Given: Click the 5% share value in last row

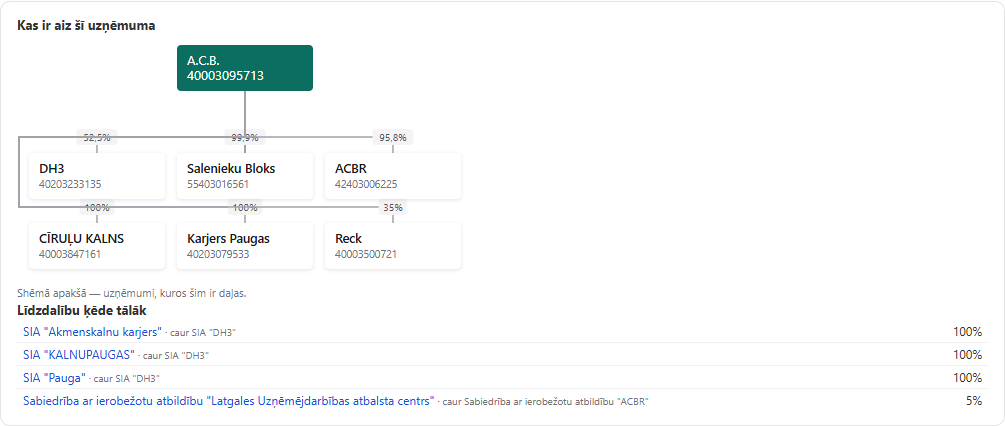Looking at the screenshot, I should (974, 401).
